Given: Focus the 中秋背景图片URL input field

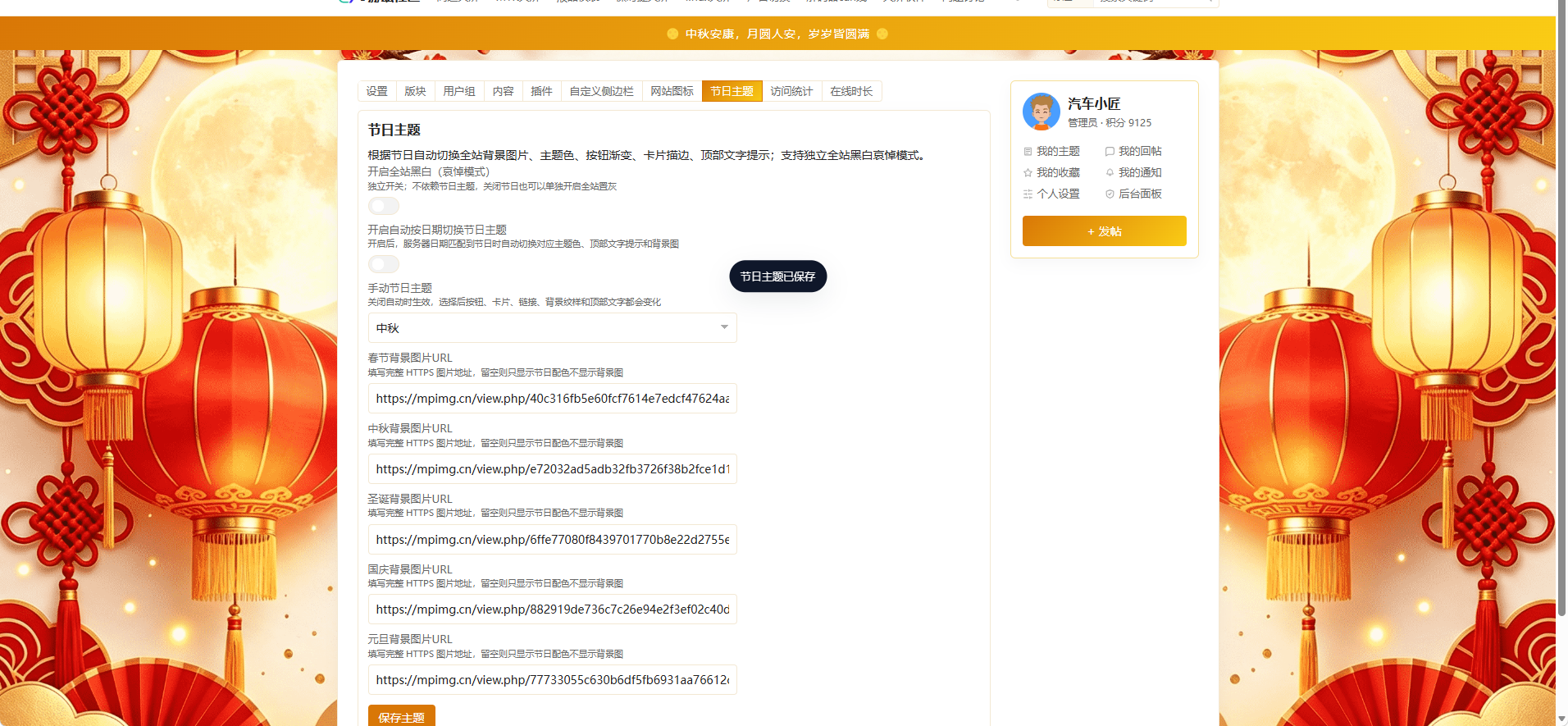Looking at the screenshot, I should pyautogui.click(x=552, y=469).
